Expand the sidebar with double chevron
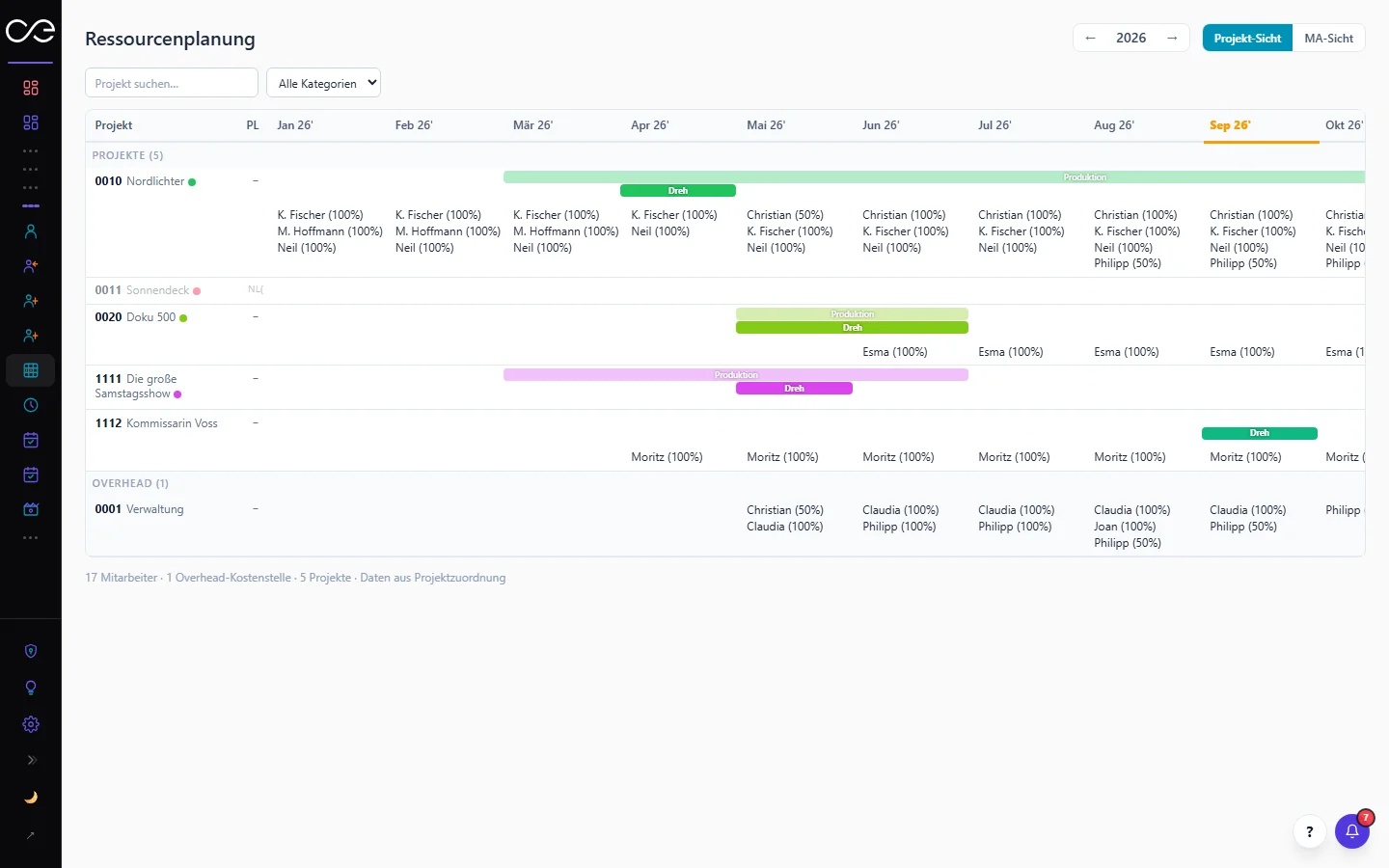Screen dimensions: 1389x868 [x=31, y=760]
